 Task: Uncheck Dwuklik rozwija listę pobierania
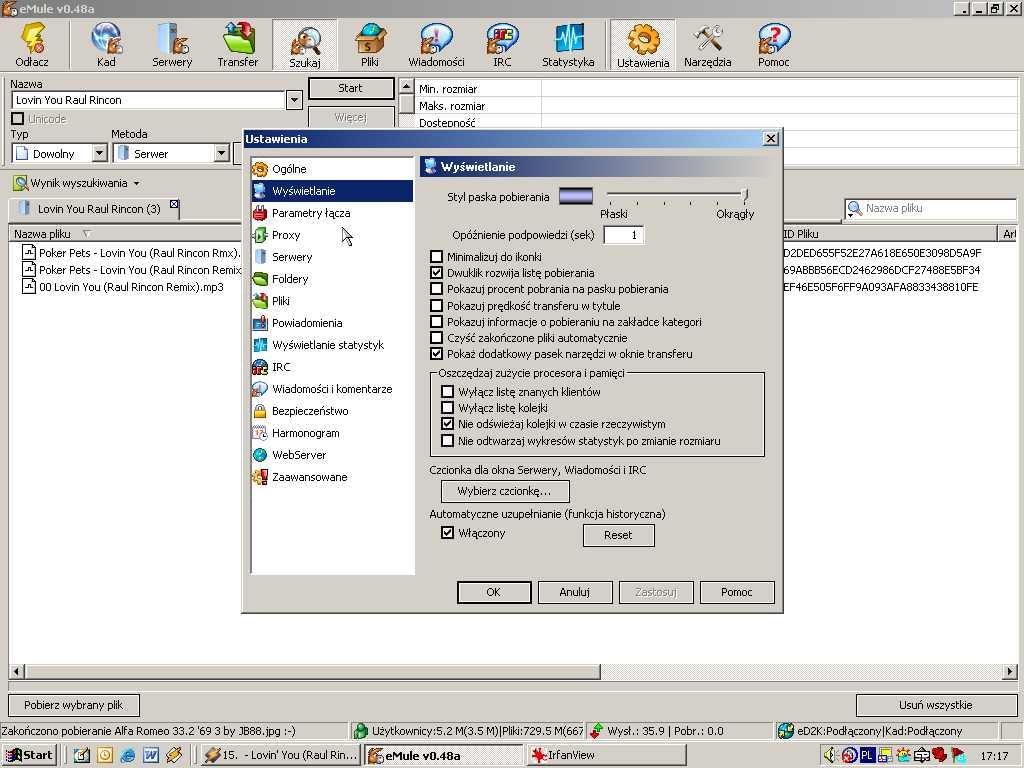point(436,273)
